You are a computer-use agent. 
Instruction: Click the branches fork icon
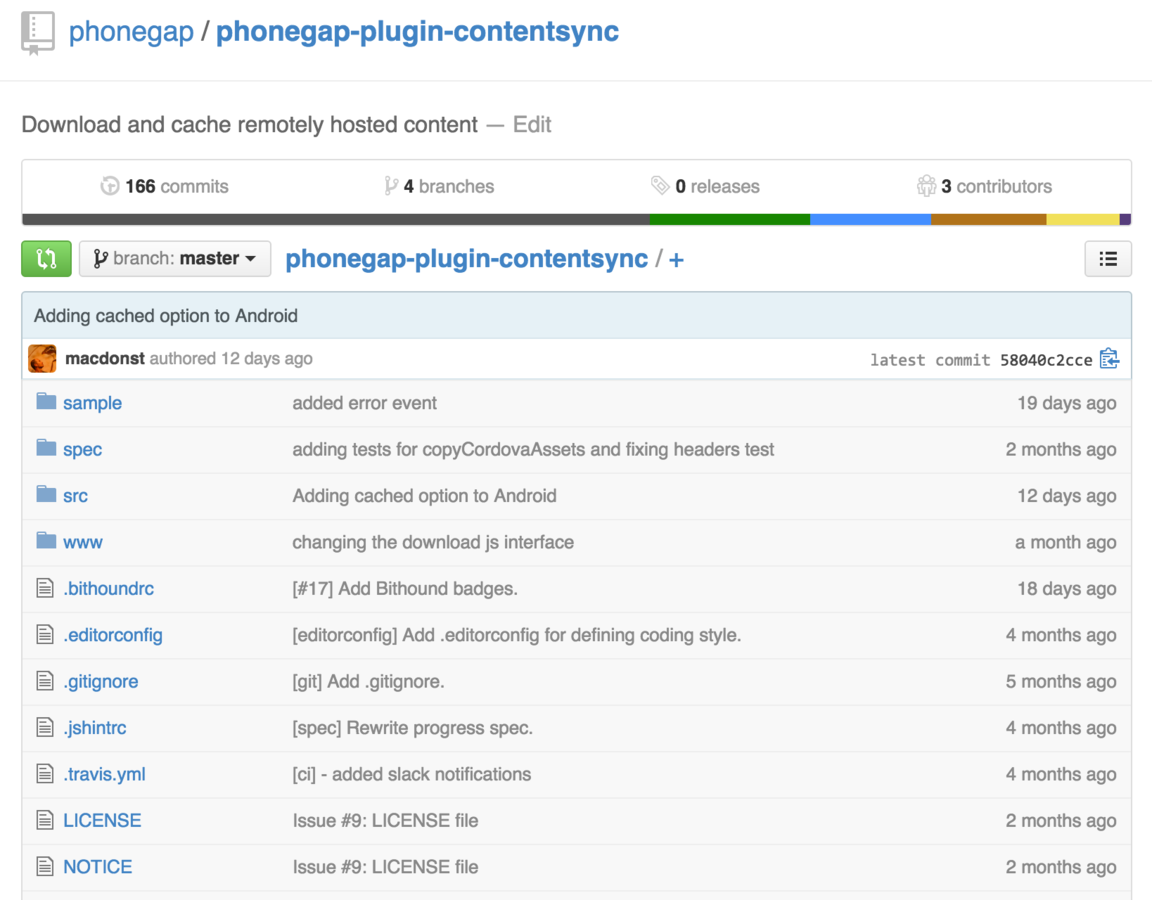tap(391, 186)
